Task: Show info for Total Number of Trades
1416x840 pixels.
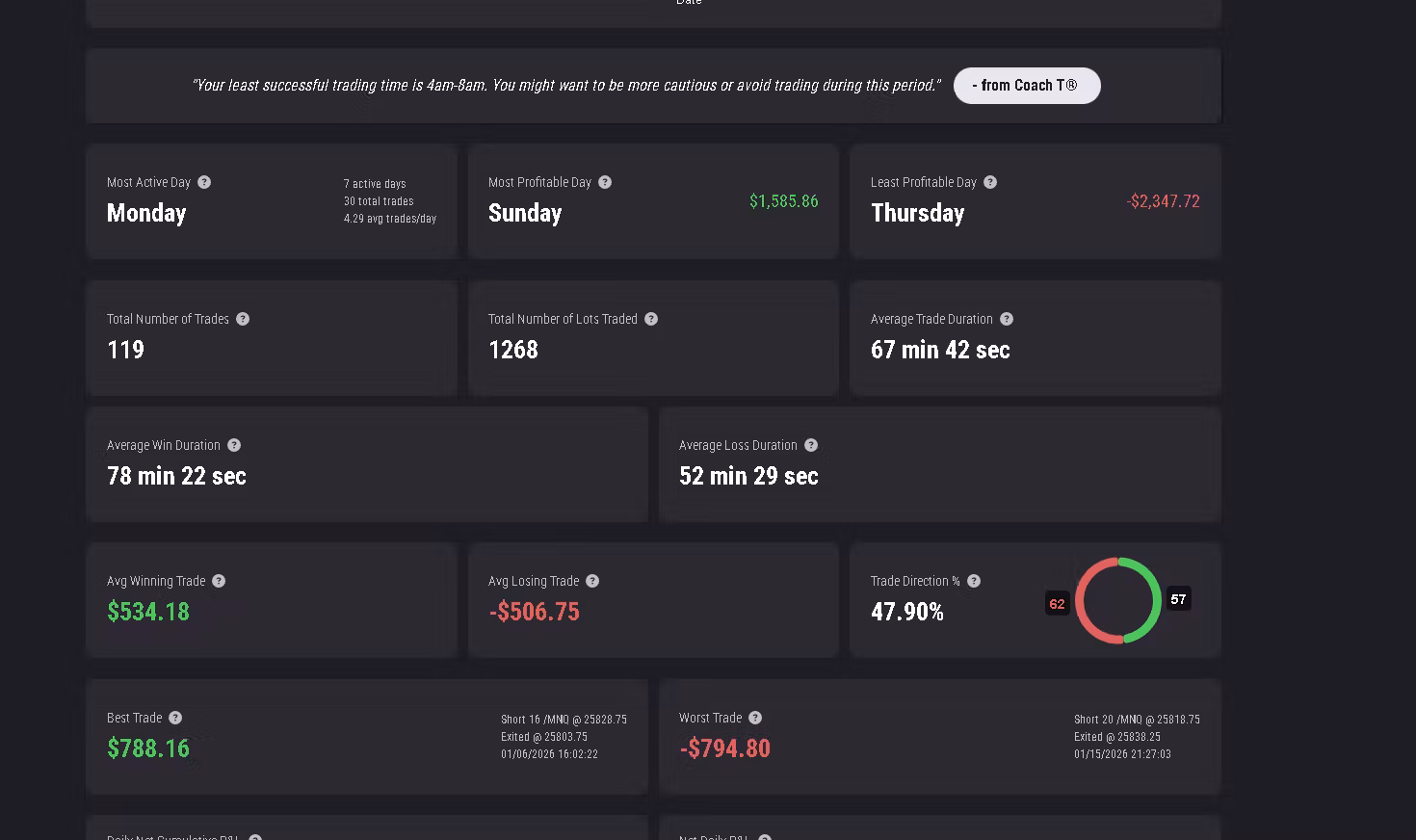Action: 243,319
